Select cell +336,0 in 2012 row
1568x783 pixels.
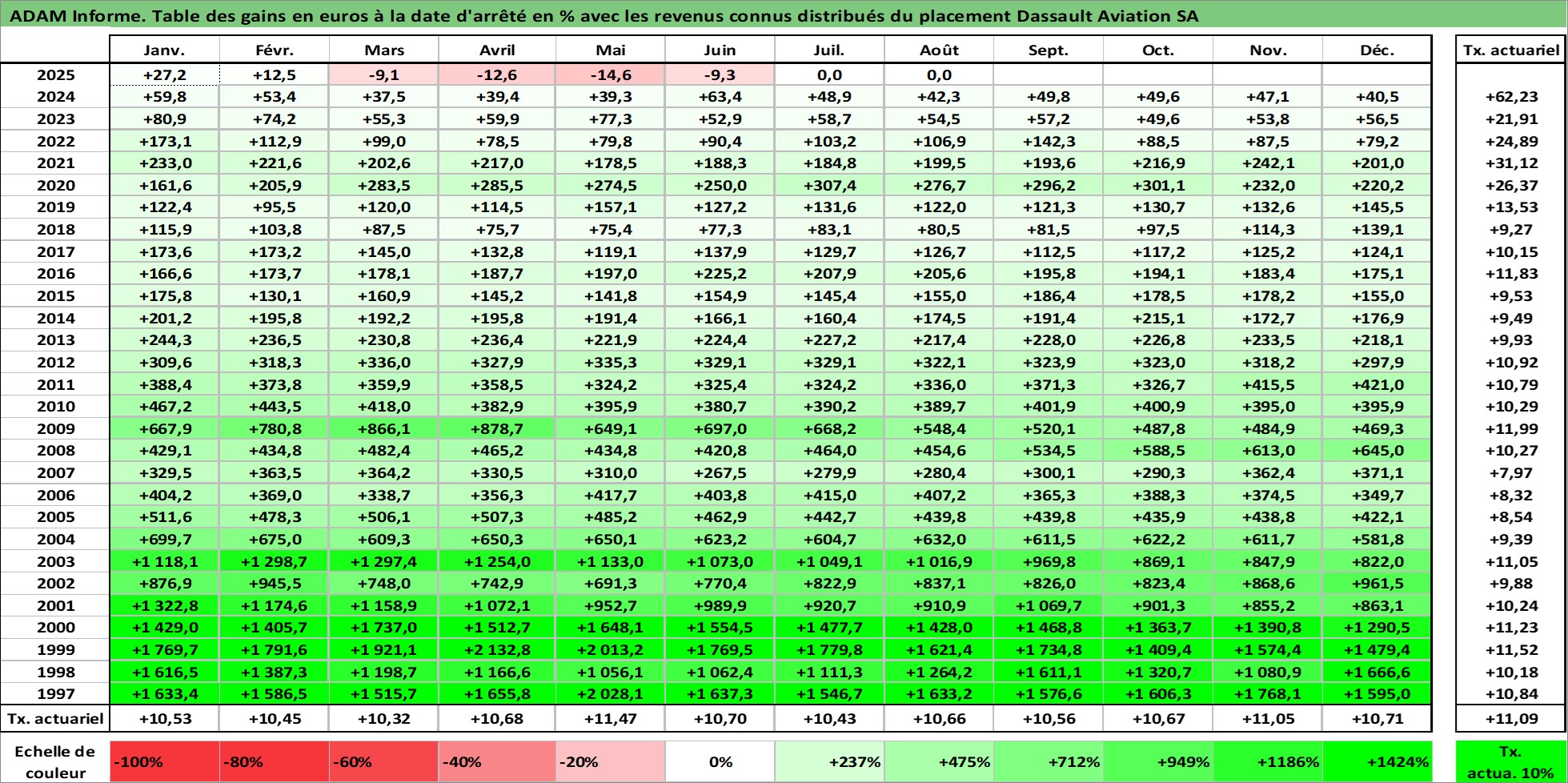(x=384, y=362)
